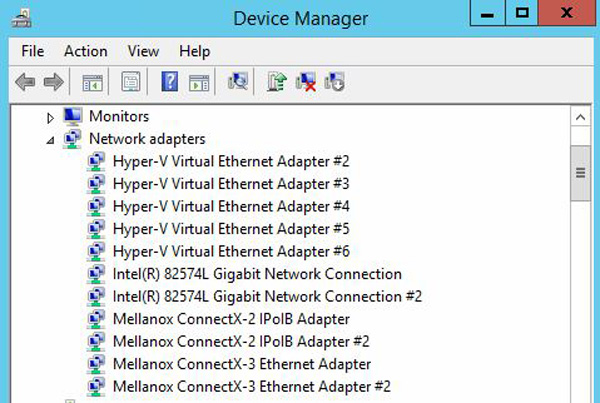Open the View menu
600x403 pixels.
tap(143, 51)
